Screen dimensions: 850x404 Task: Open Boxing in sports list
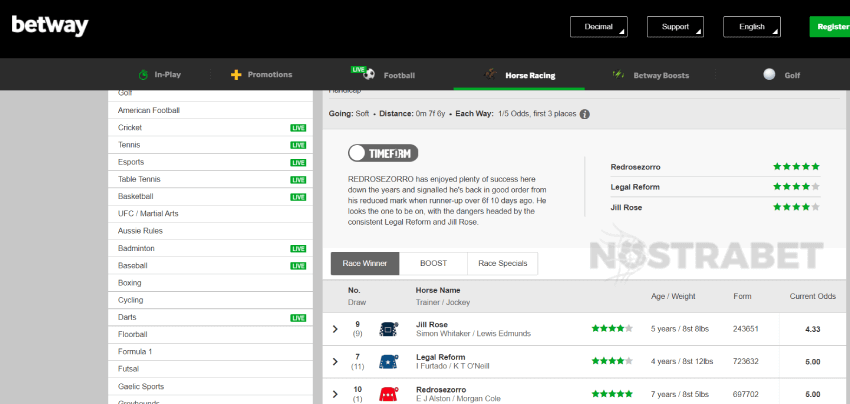tap(210, 283)
